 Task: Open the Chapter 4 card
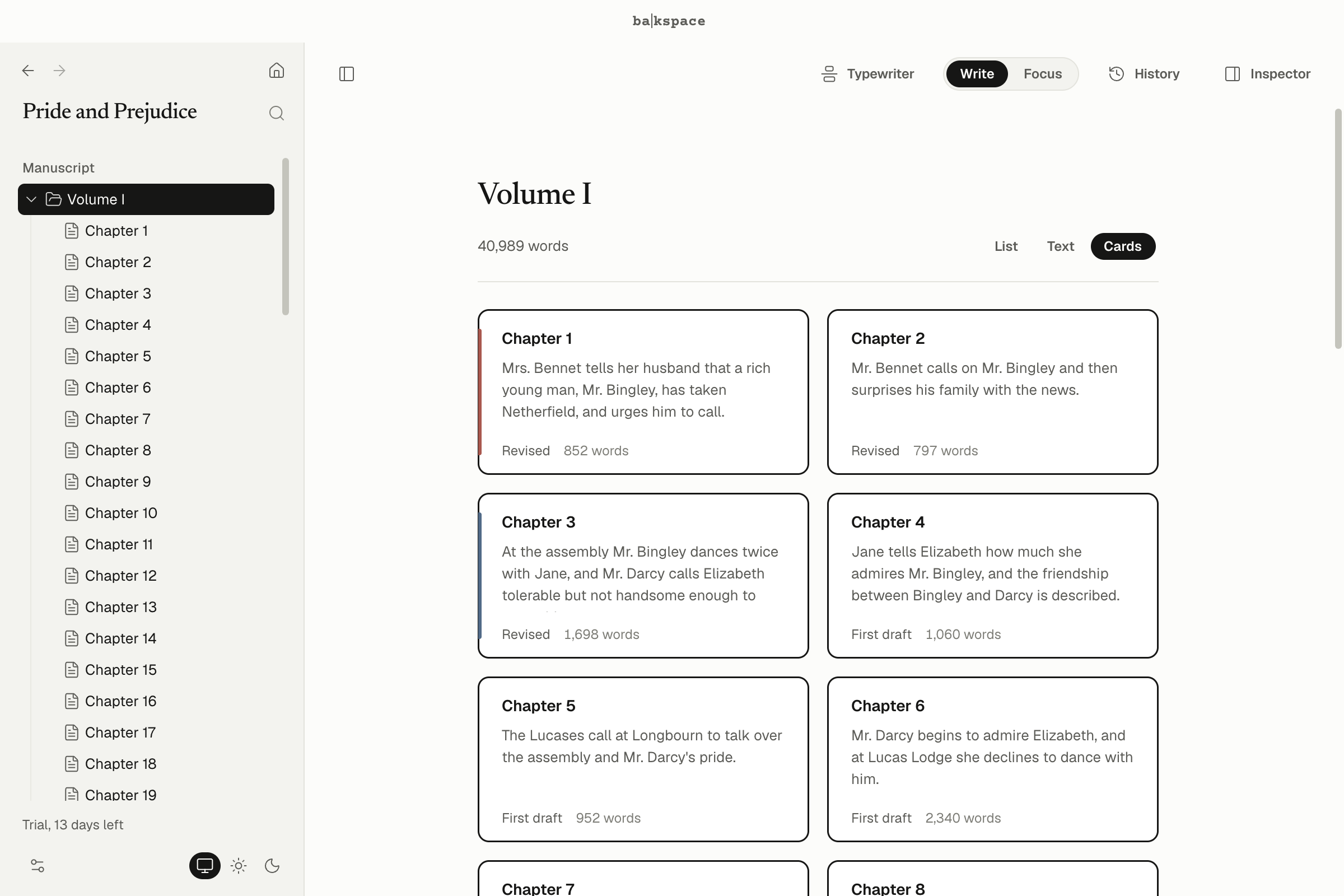coord(992,576)
